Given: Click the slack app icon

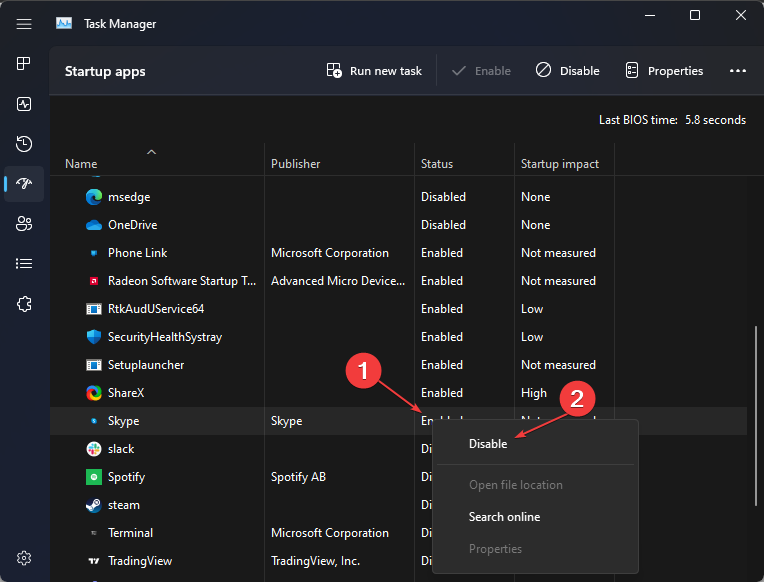Looking at the screenshot, I should (94, 449).
